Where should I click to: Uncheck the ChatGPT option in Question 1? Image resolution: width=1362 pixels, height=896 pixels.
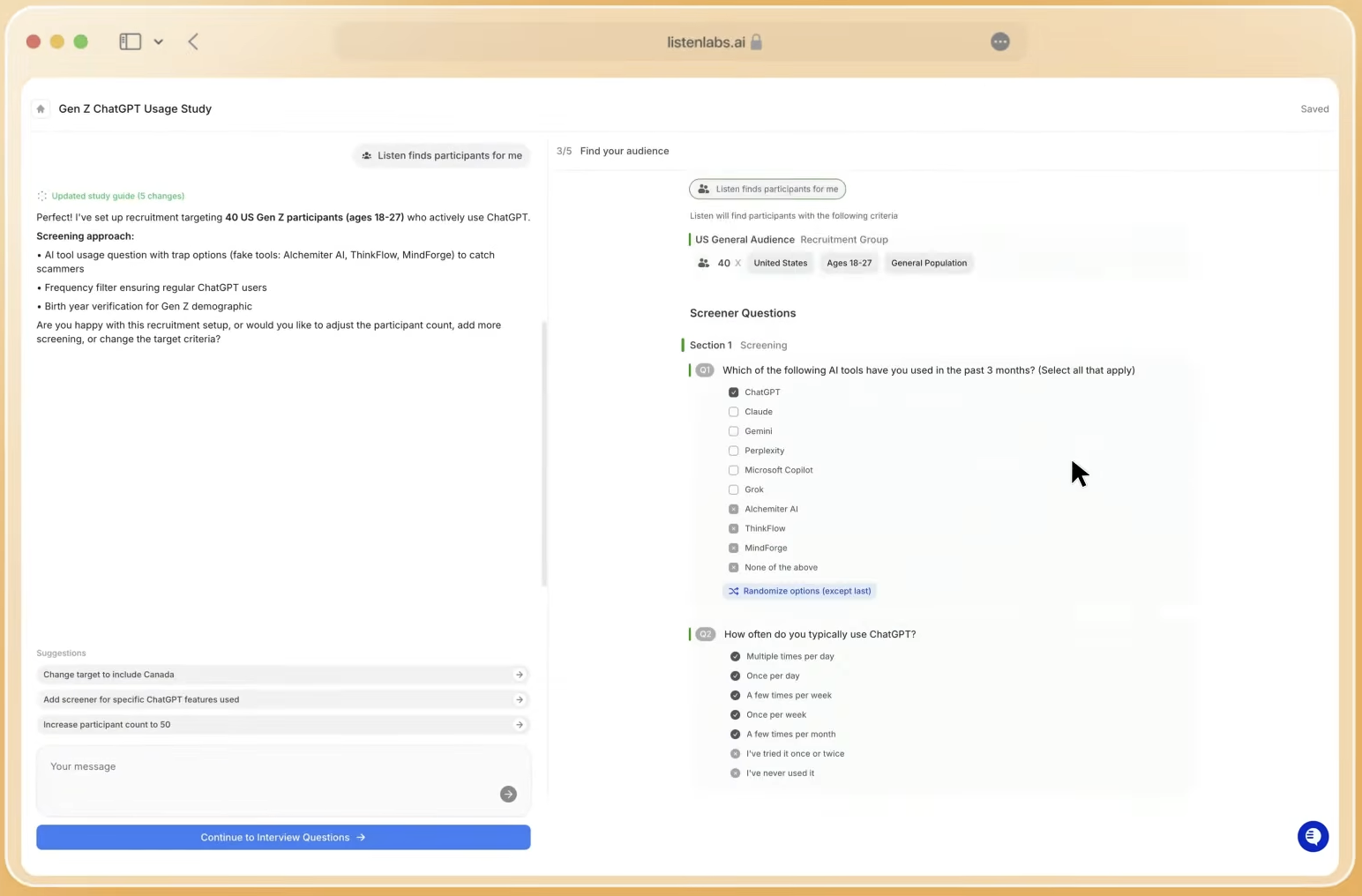[733, 392]
